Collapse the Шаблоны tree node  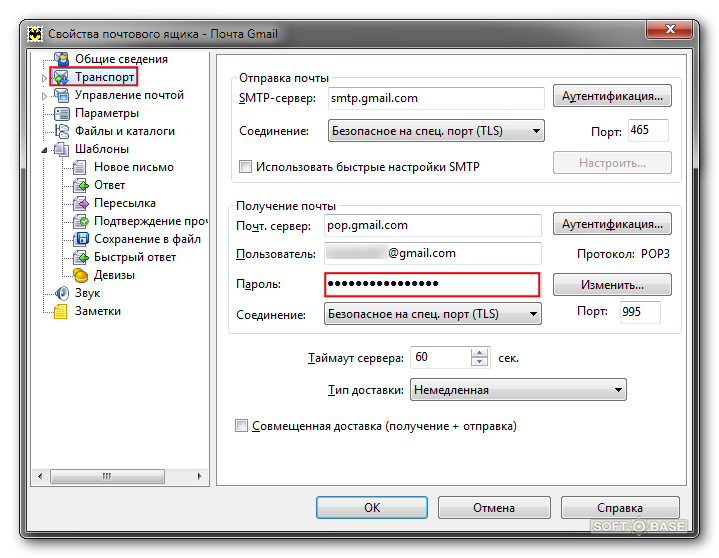coord(44,150)
